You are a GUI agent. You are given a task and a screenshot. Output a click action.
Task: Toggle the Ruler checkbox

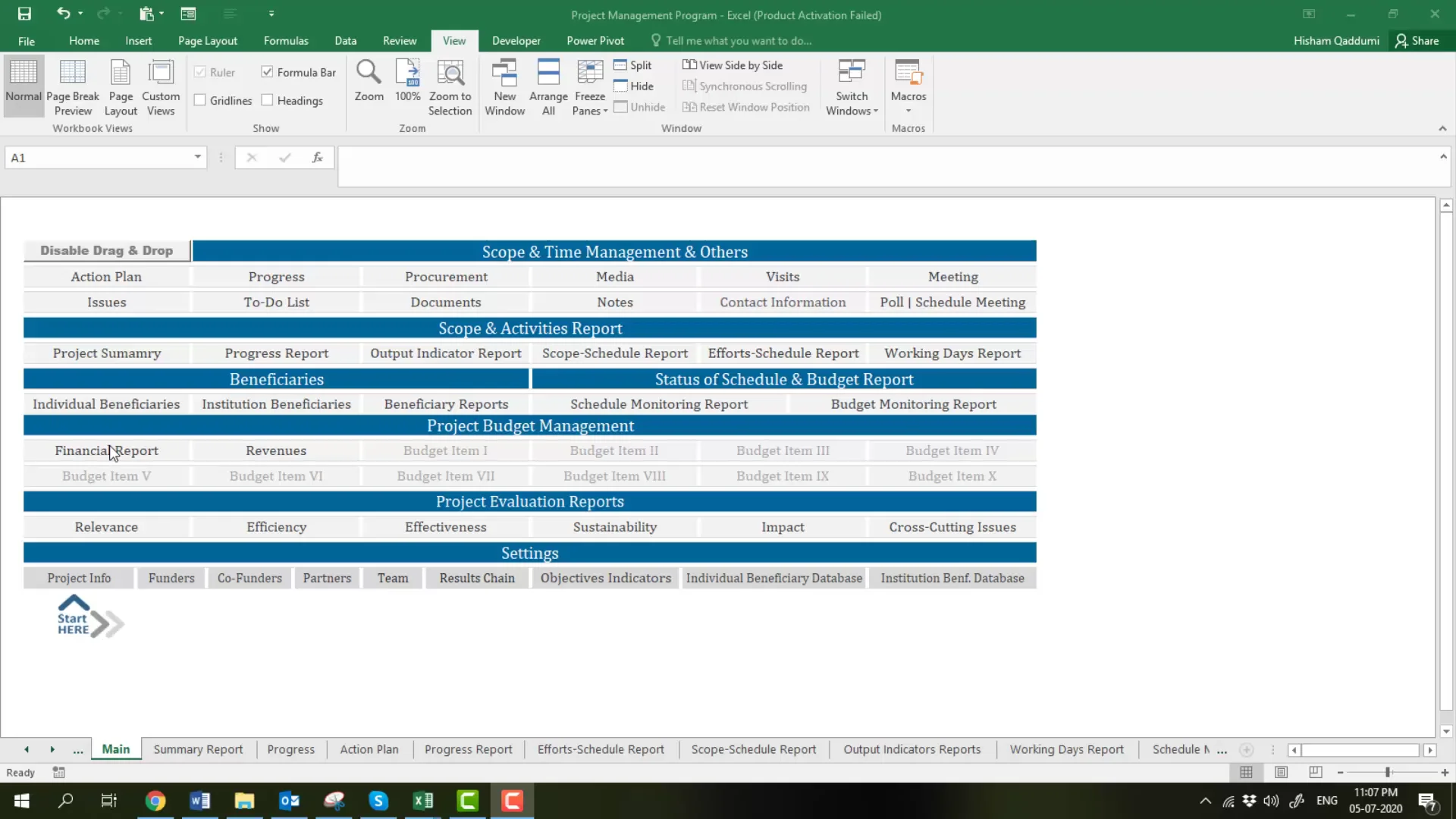click(200, 72)
